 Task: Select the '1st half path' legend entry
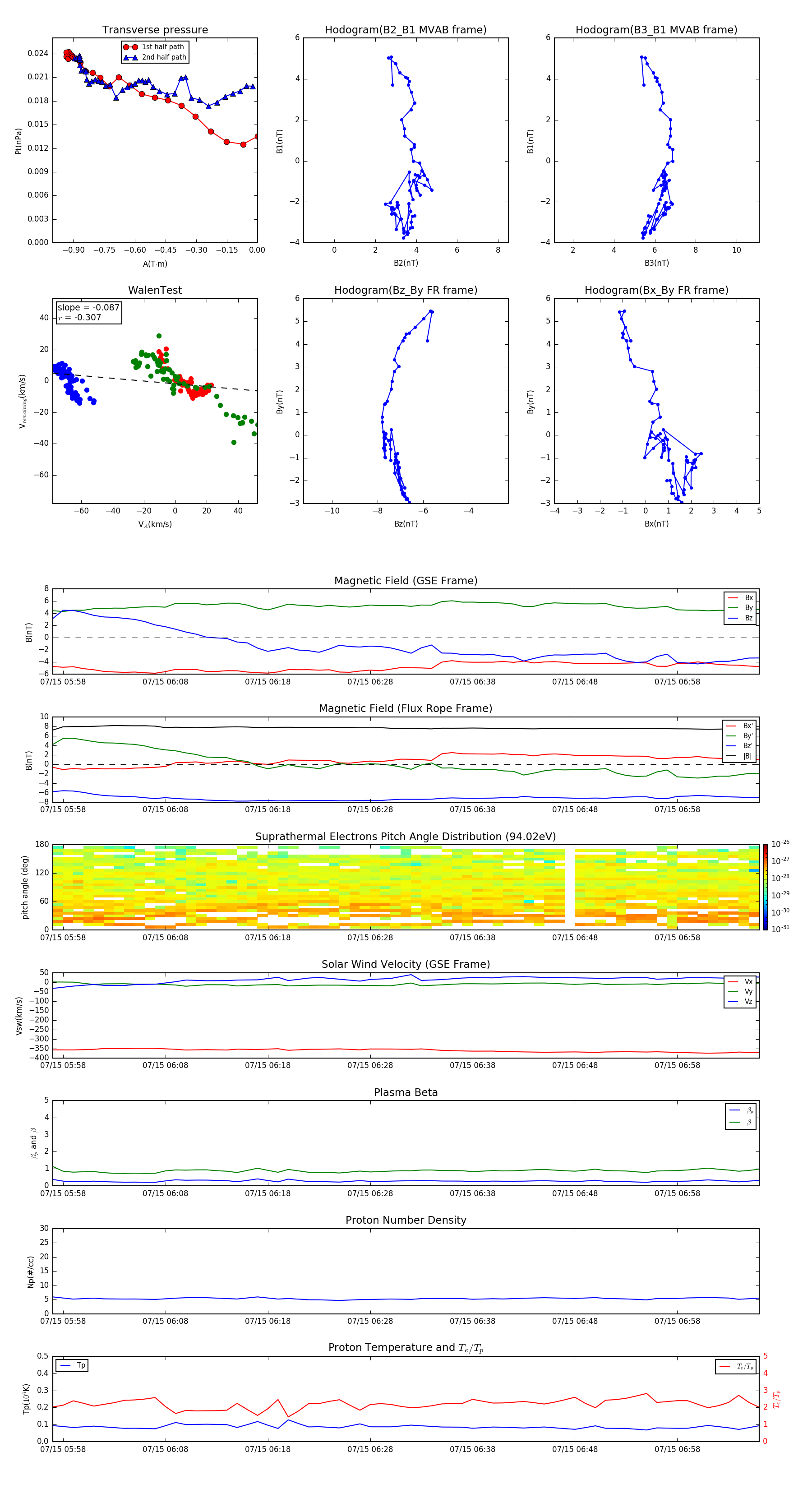[155, 47]
